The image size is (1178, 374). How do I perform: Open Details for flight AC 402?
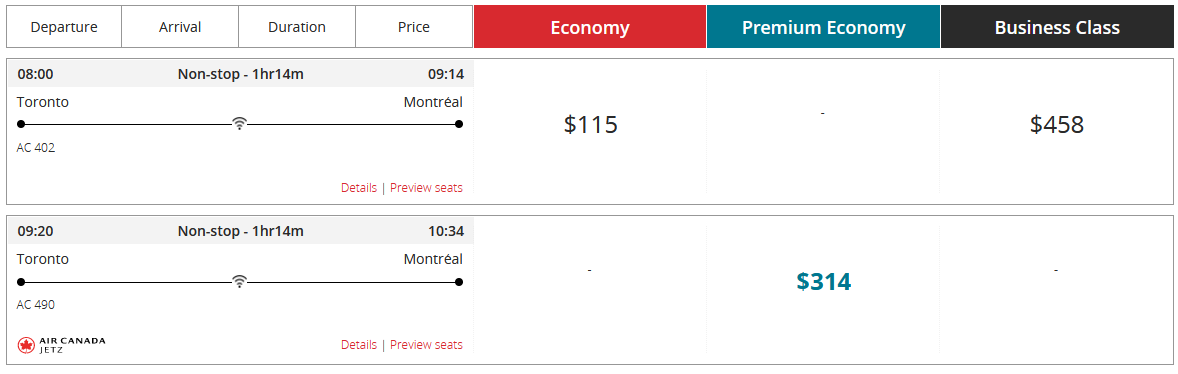[x=359, y=188]
